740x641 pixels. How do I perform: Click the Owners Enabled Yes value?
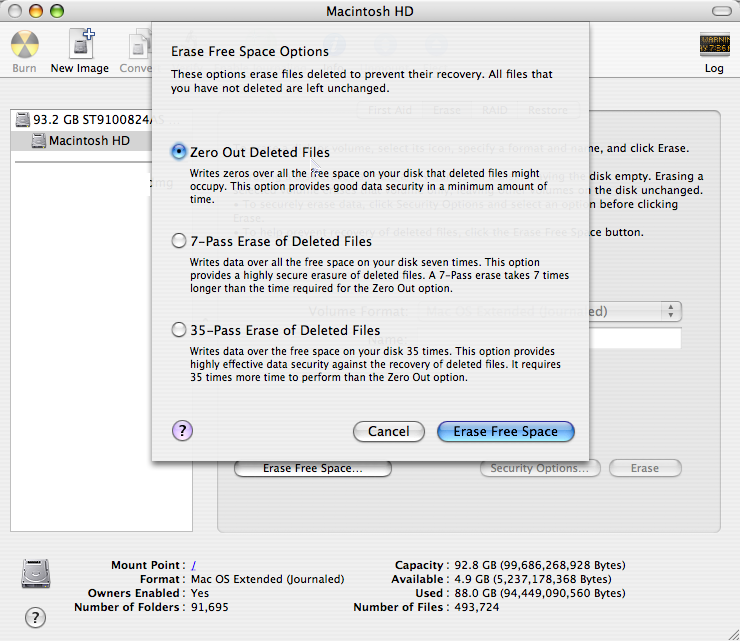tap(200, 593)
